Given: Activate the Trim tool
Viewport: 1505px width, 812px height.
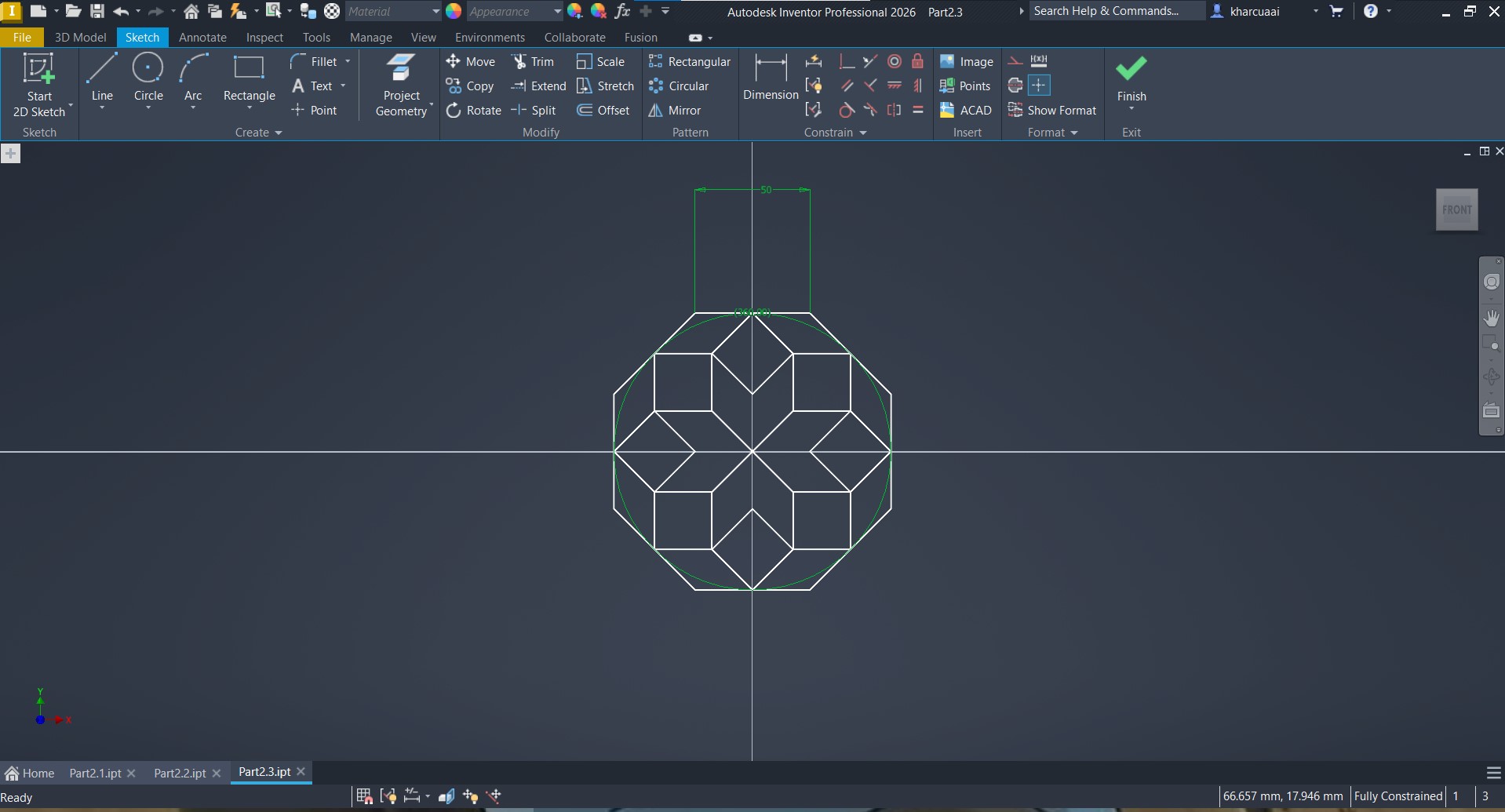Looking at the screenshot, I should point(533,62).
